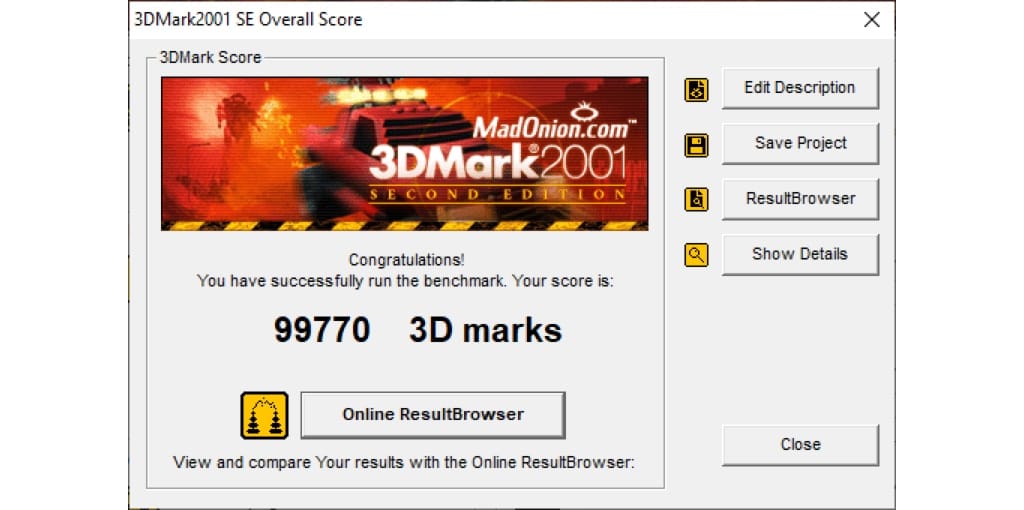
Task: Click the Edit Description document icon
Action: click(x=696, y=90)
